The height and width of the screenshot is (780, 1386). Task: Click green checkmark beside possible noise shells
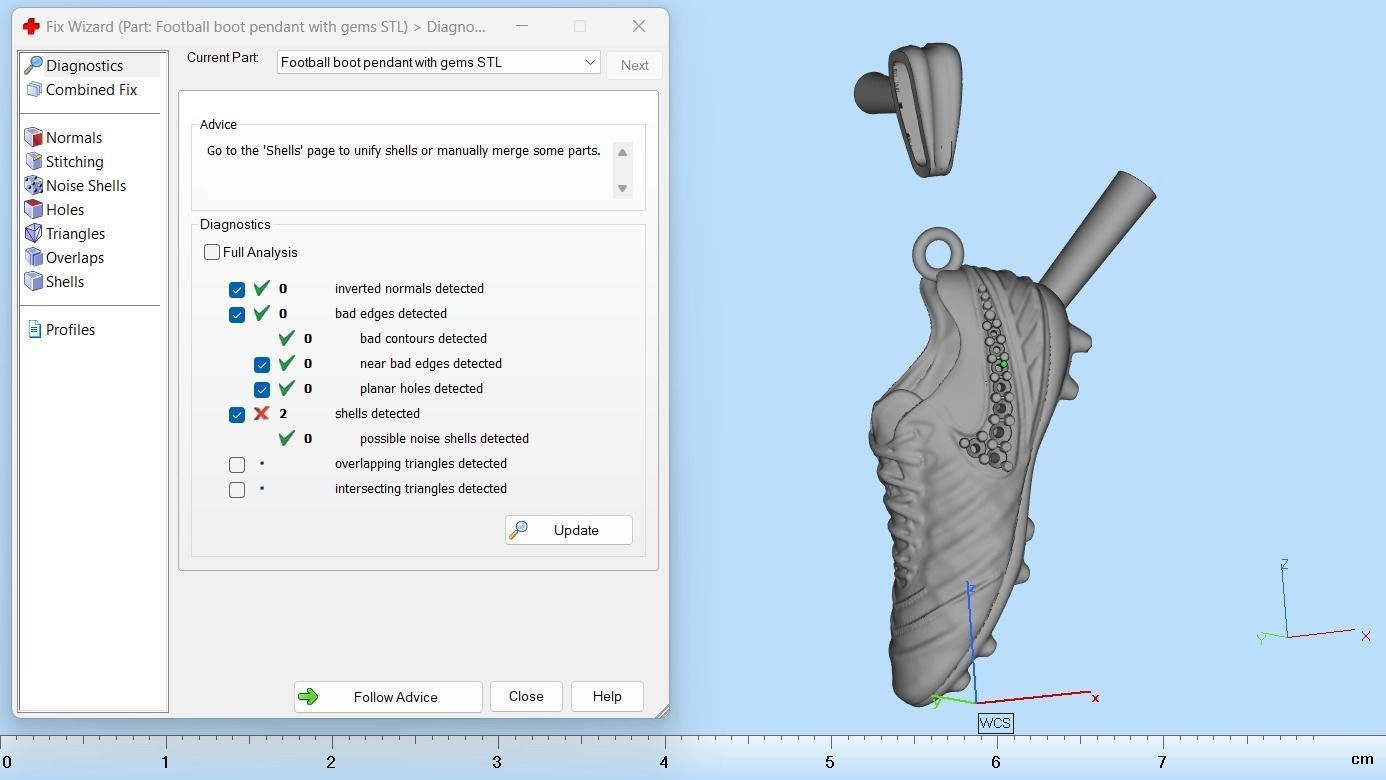click(287, 438)
